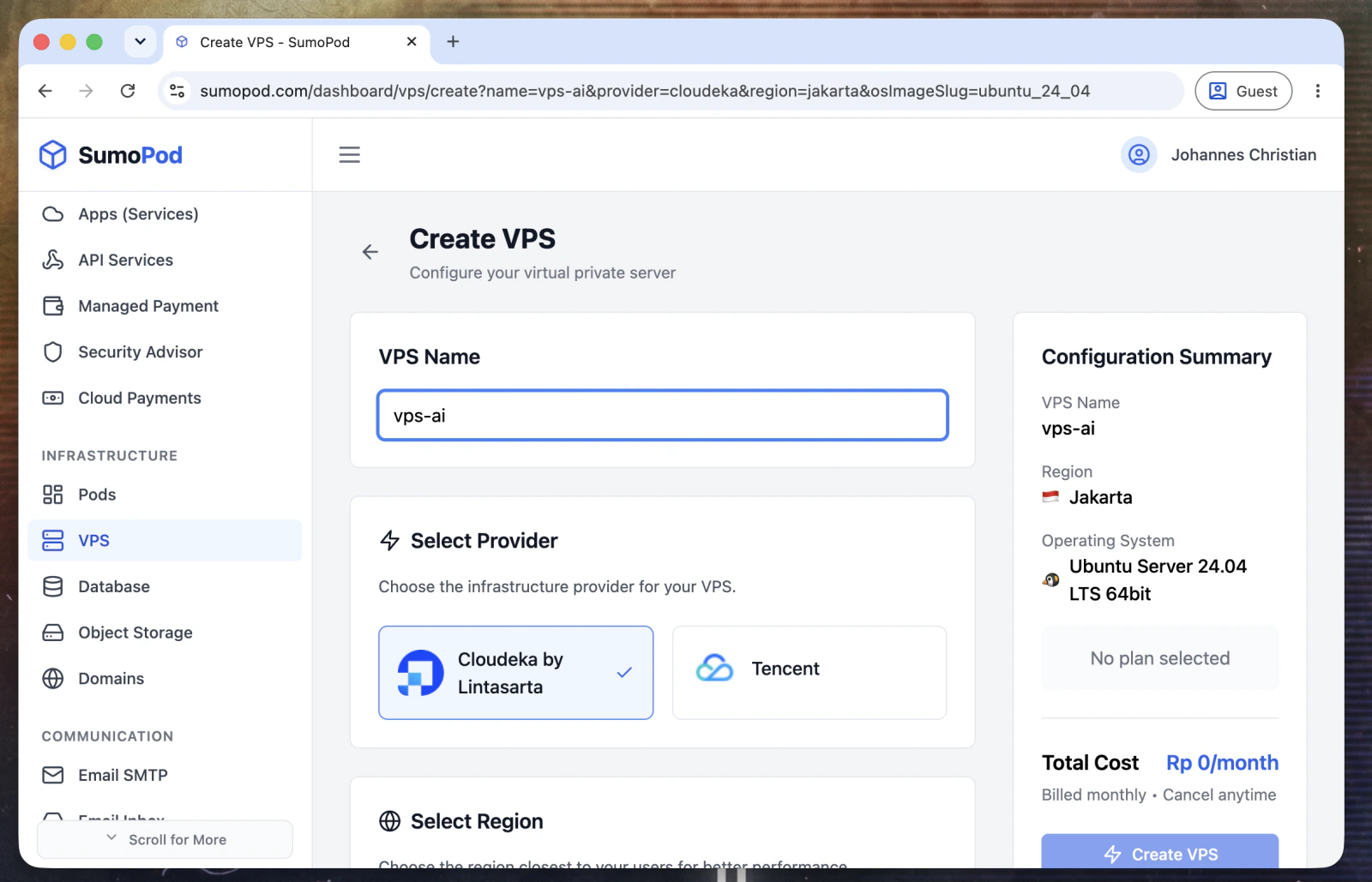Open site information icon in address bar
Image resolution: width=1372 pixels, height=882 pixels.
pos(178,91)
